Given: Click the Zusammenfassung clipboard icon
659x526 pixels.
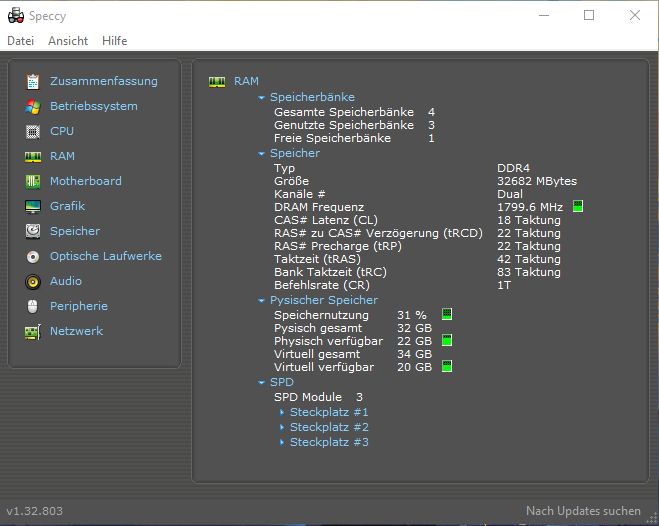Looking at the screenshot, I should [x=33, y=82].
